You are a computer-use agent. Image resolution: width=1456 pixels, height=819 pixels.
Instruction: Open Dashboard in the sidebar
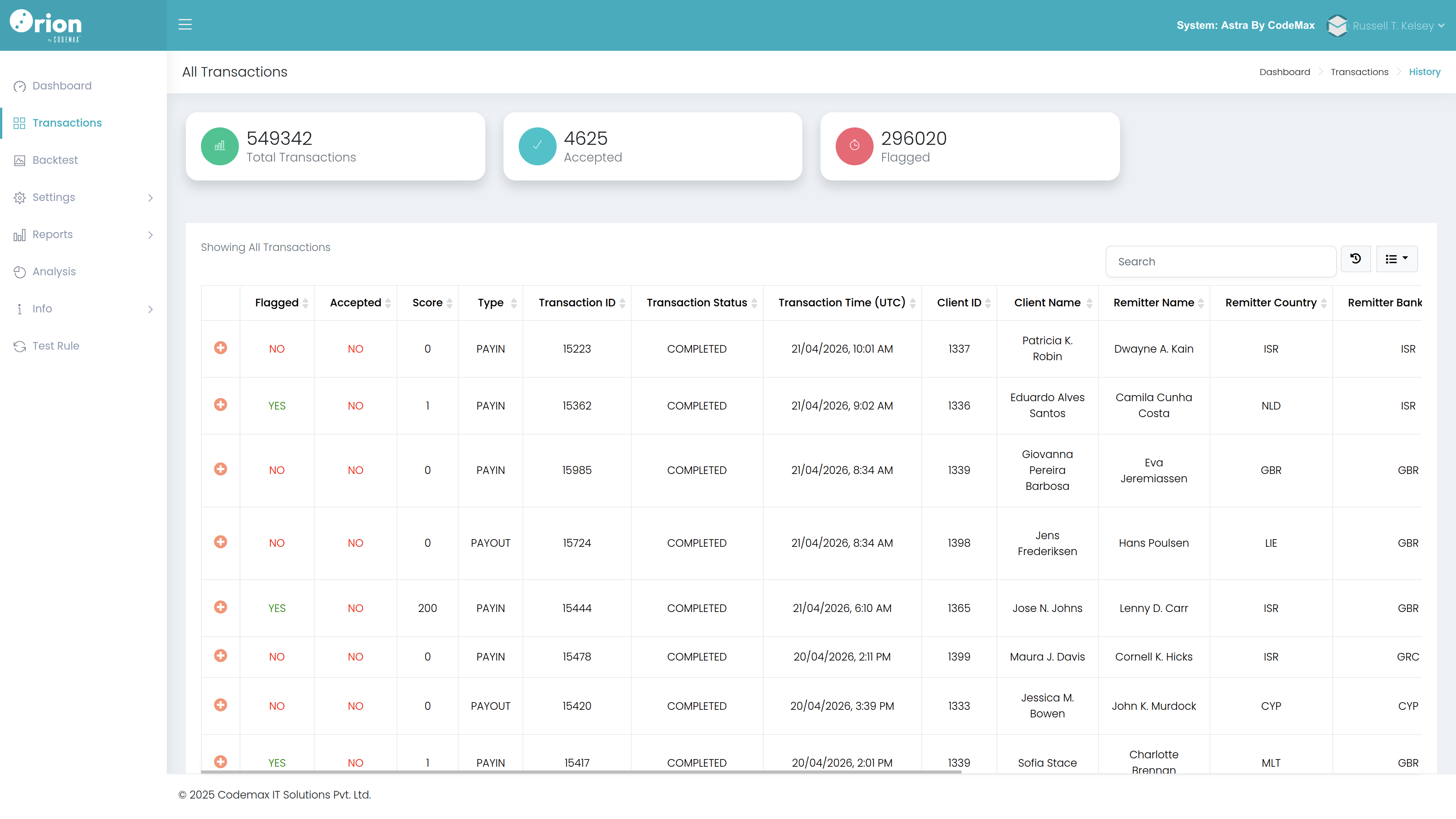point(61,86)
